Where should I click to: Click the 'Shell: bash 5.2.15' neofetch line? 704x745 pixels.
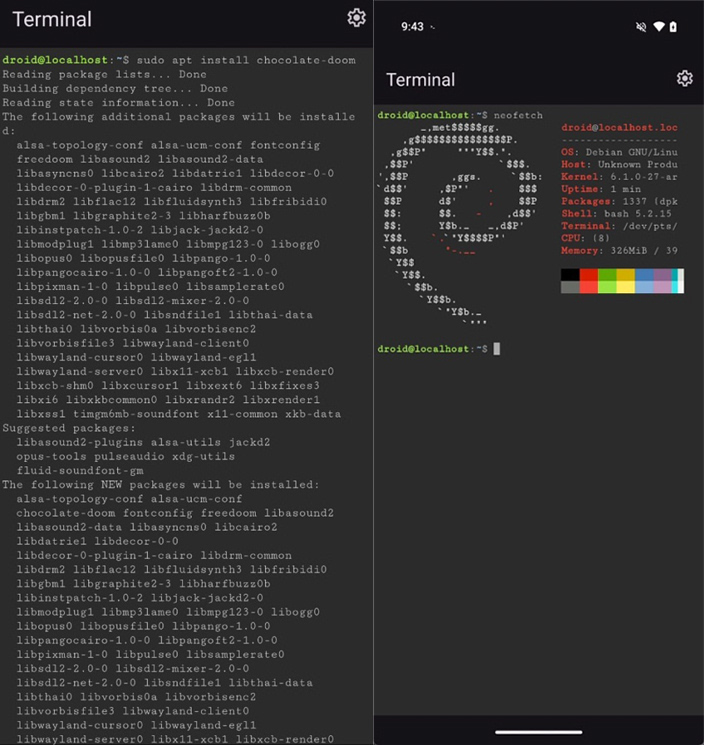pos(617,214)
